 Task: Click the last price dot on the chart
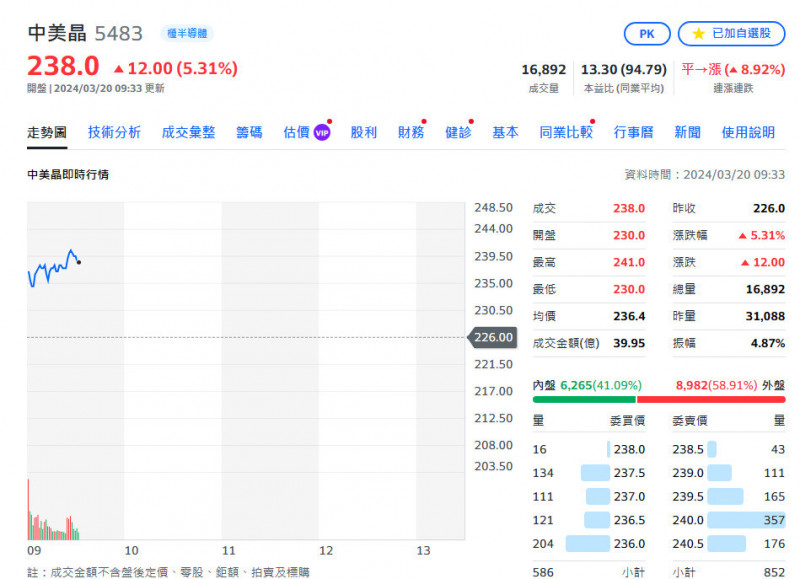(79, 262)
